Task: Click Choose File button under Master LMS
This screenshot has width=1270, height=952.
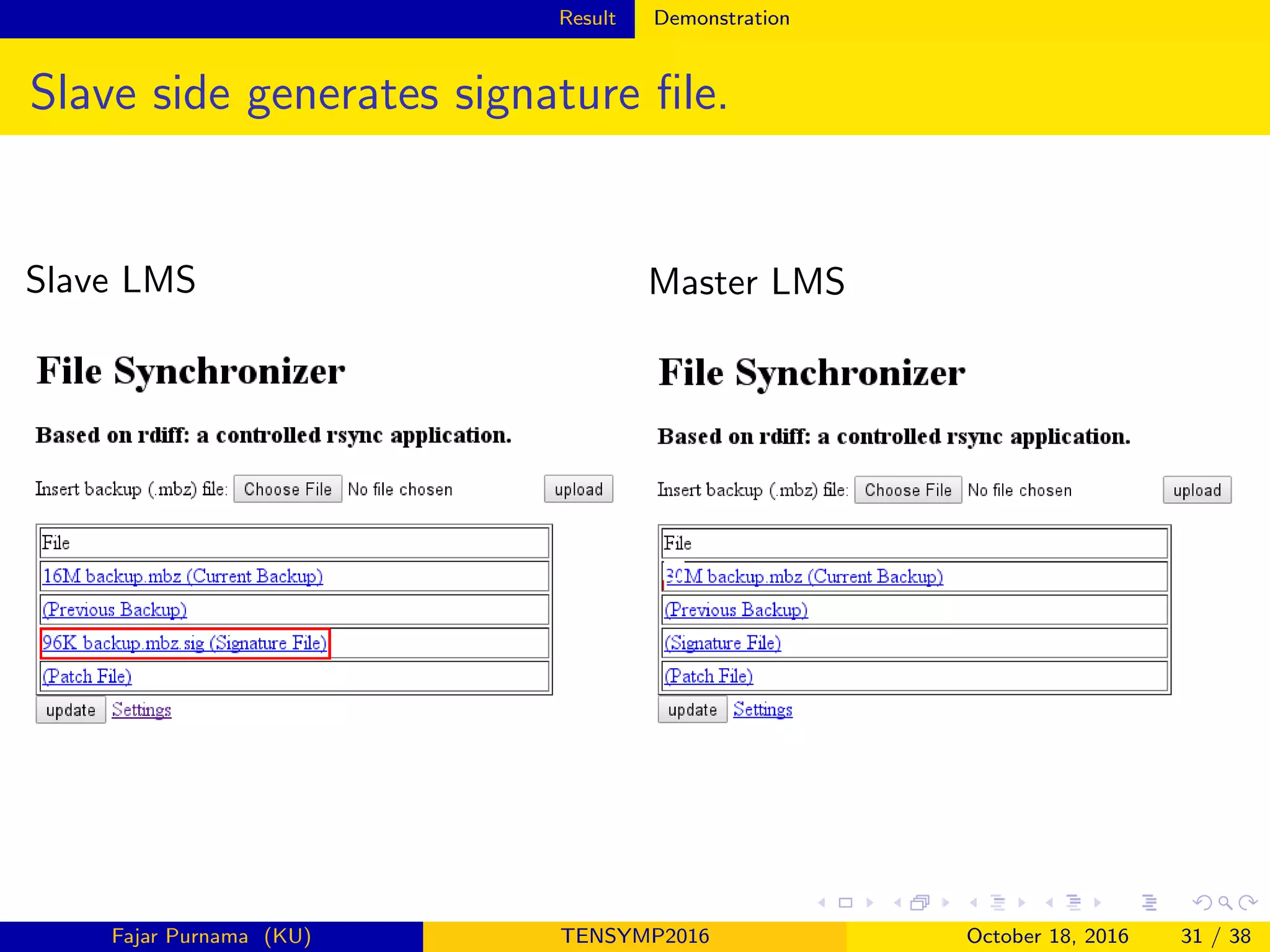Action: coord(908,490)
